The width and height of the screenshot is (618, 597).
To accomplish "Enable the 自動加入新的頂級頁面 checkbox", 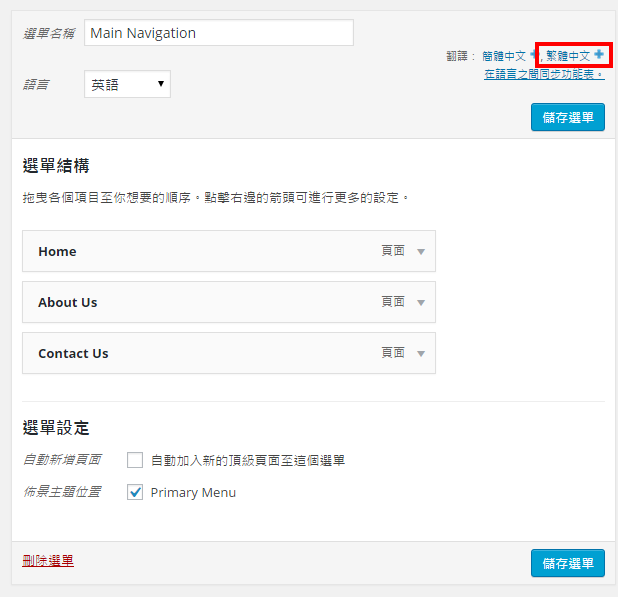I will point(135,460).
